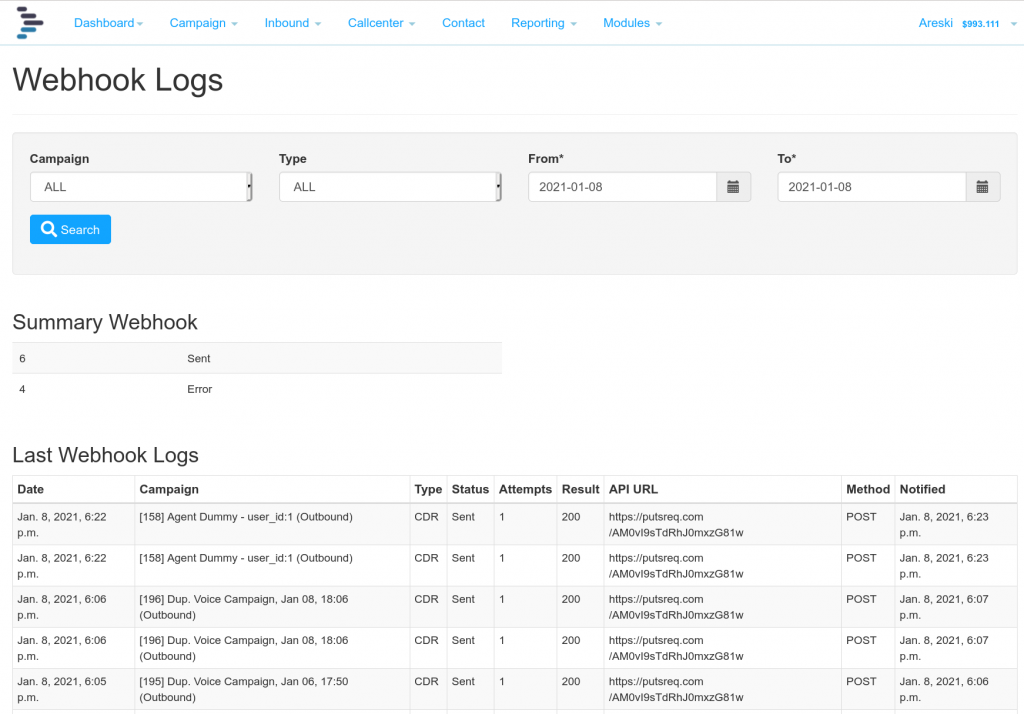
Task: Click the Search button
Action: click(70, 229)
